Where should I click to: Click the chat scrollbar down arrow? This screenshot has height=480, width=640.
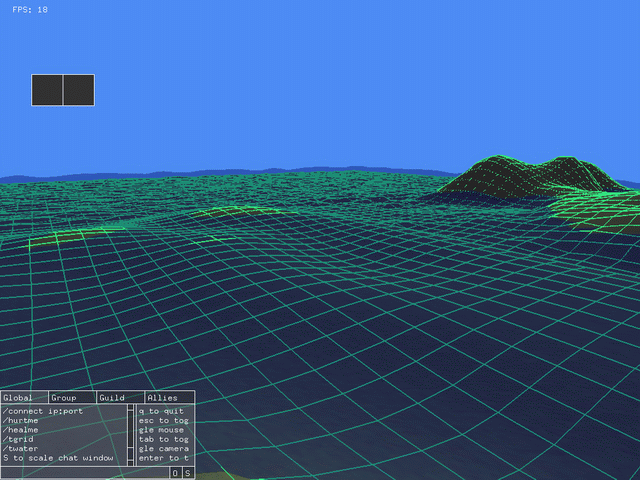pos(131,463)
